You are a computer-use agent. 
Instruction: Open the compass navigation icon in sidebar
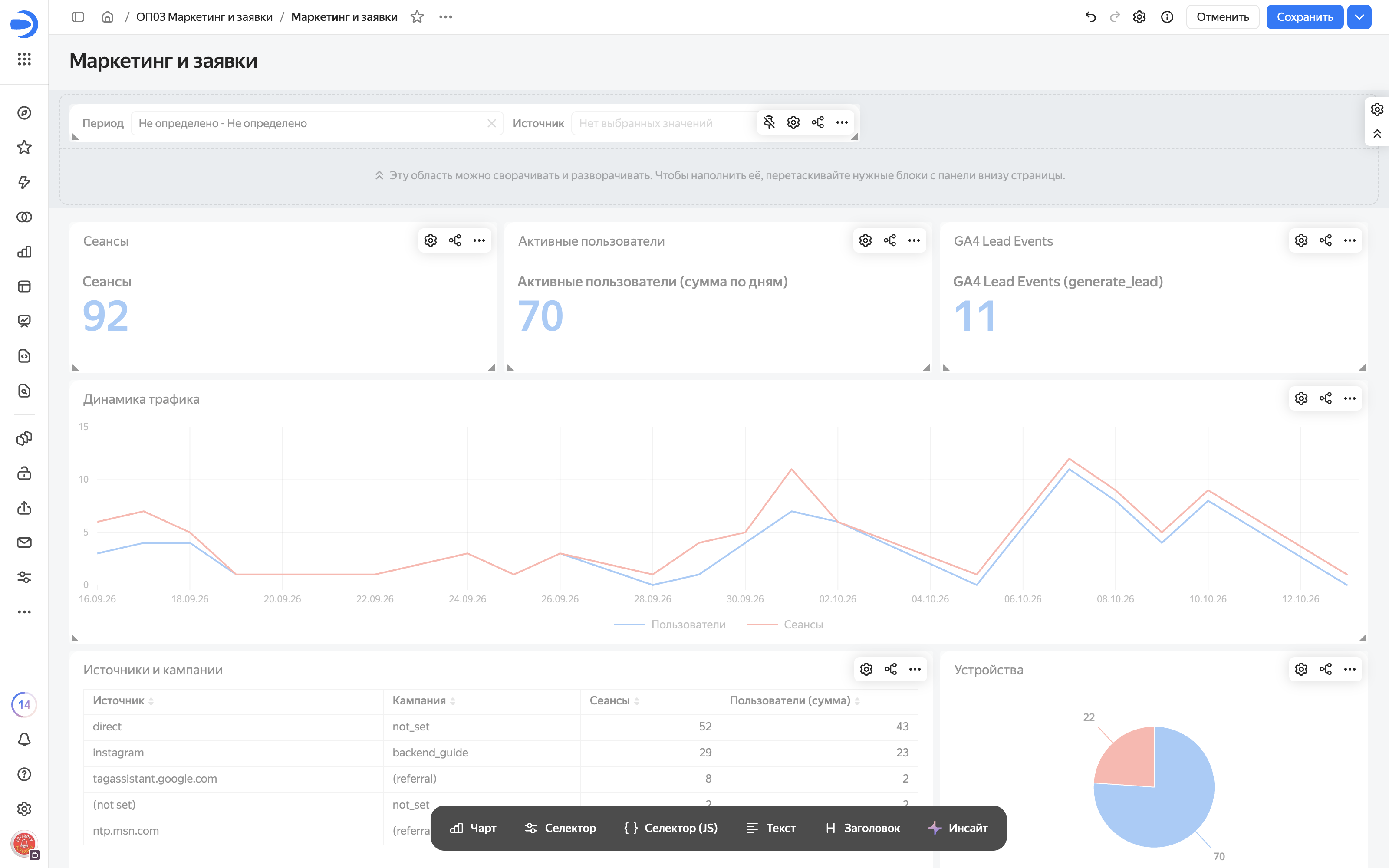(24, 113)
